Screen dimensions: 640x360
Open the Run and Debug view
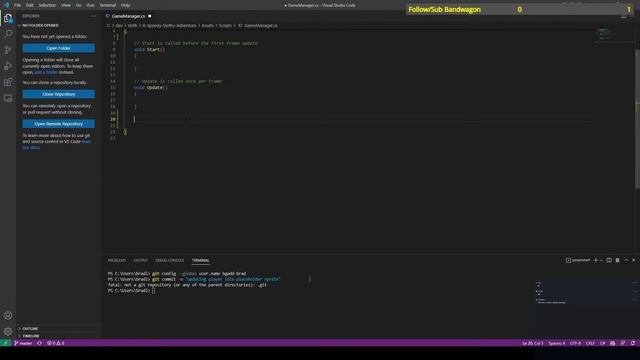8,66
